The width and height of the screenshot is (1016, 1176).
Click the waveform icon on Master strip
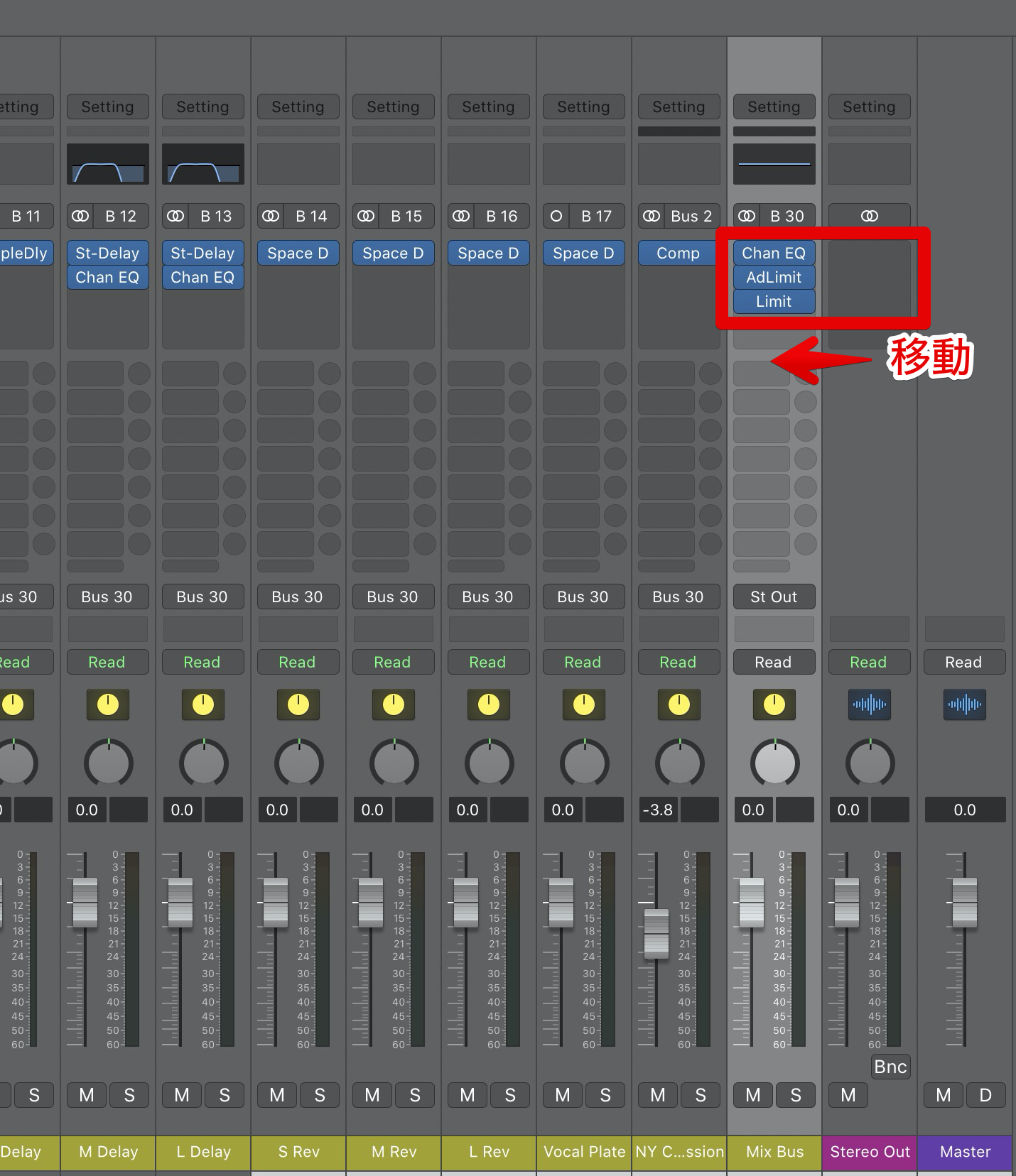(x=964, y=704)
